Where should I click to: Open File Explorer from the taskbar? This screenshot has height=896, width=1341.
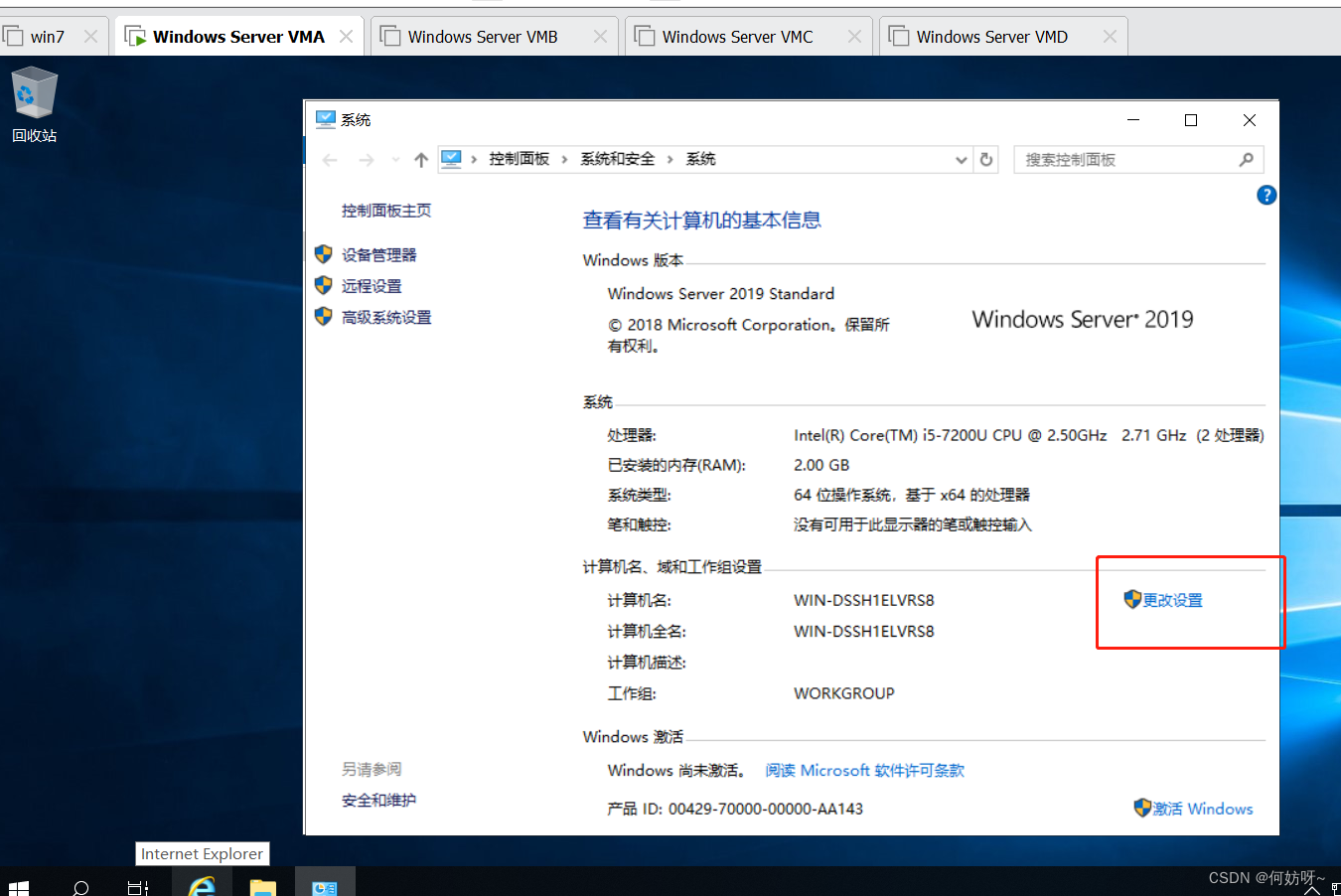[x=262, y=886]
